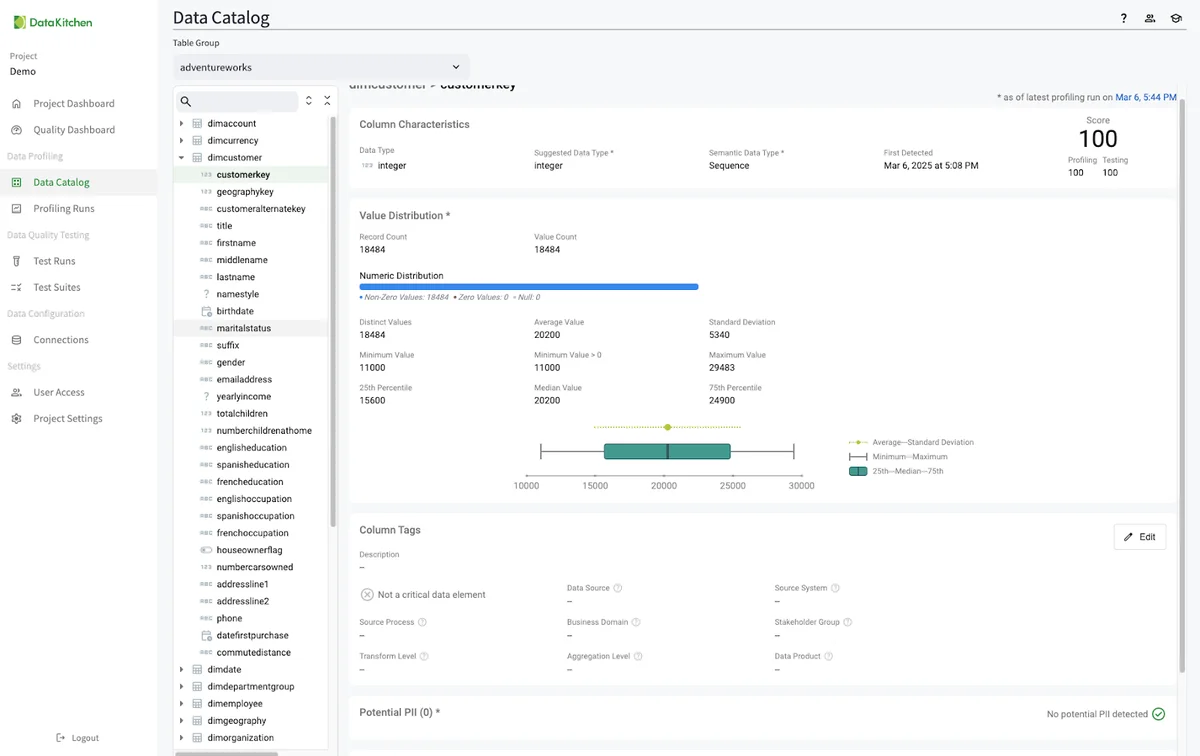The height and width of the screenshot is (756, 1200).
Task: Click the Edit button for Column Tags
Action: 1139,537
